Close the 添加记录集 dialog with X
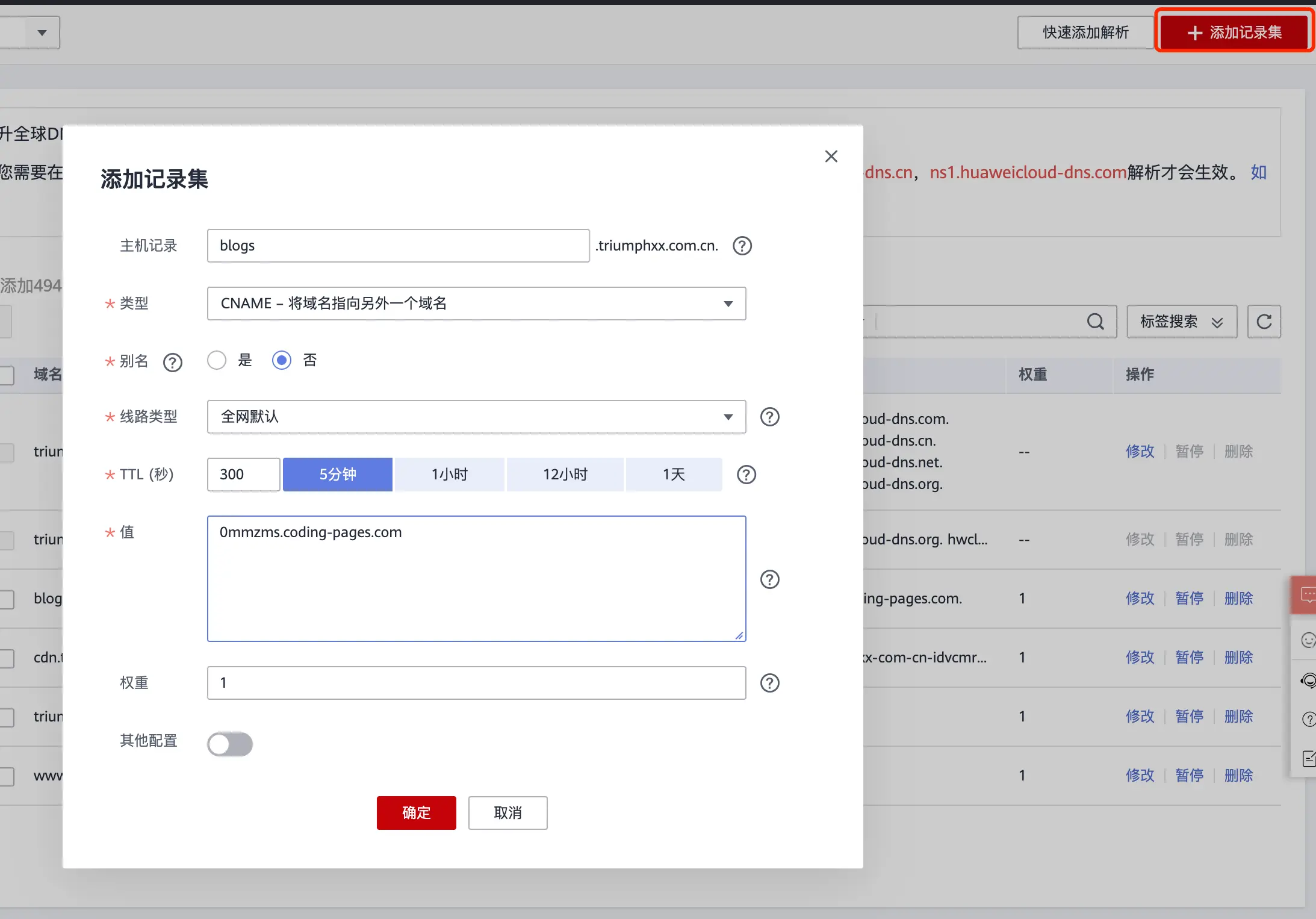The image size is (1316, 919). (831, 157)
